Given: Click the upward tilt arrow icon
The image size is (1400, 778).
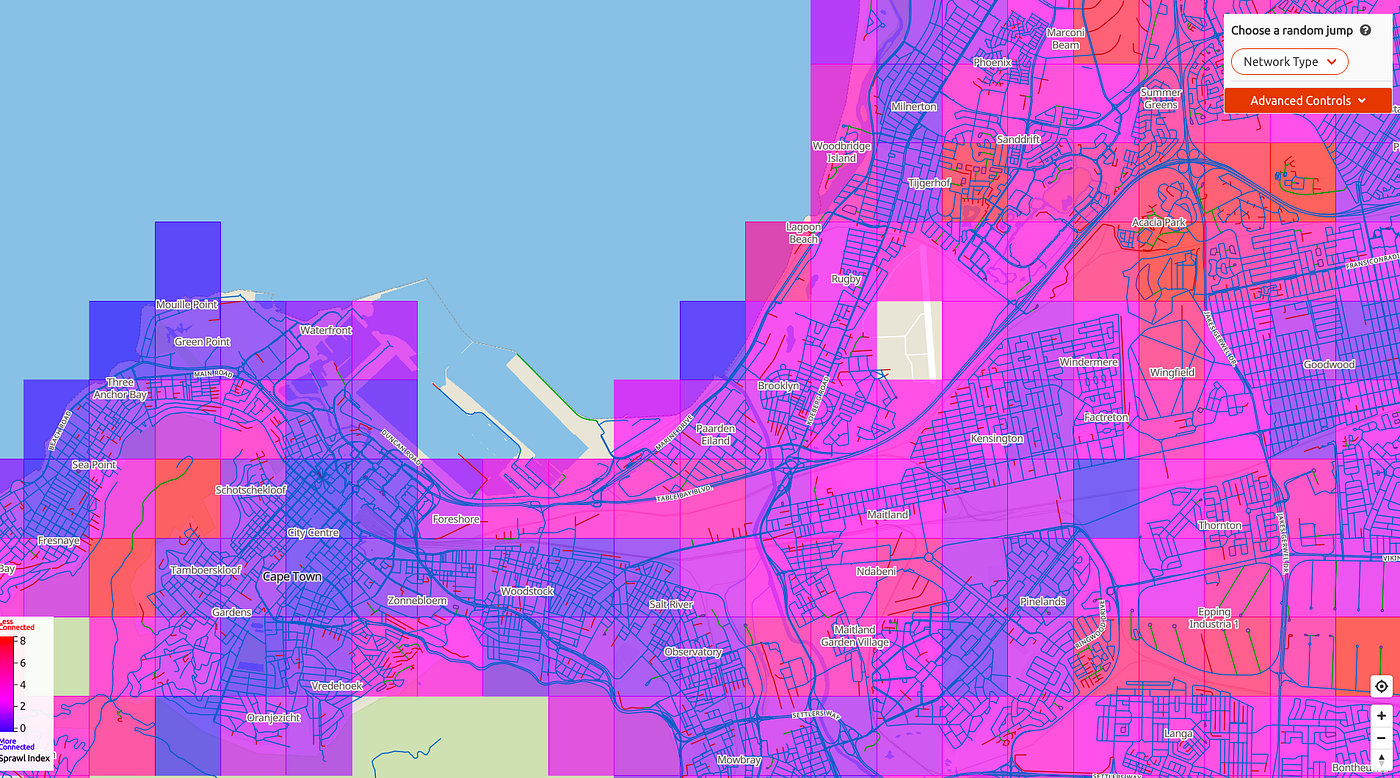Looking at the screenshot, I should (1381, 757).
